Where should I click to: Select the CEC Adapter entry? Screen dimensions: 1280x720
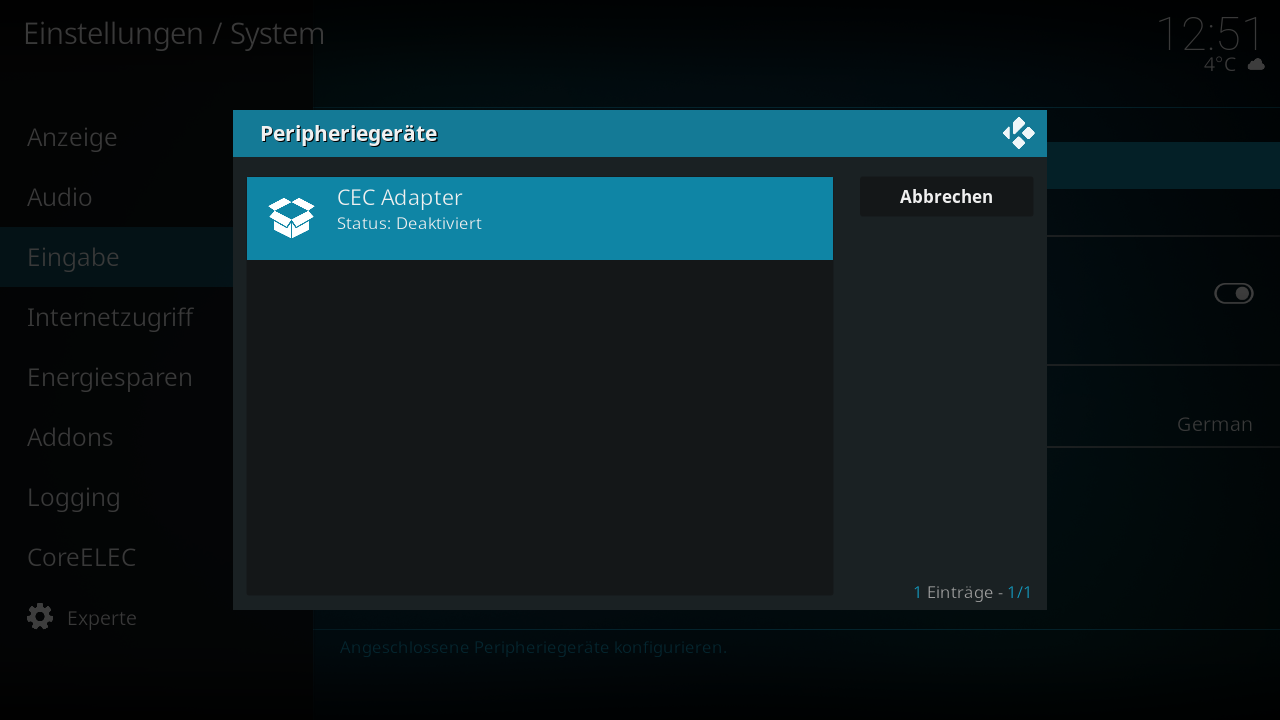[540, 218]
